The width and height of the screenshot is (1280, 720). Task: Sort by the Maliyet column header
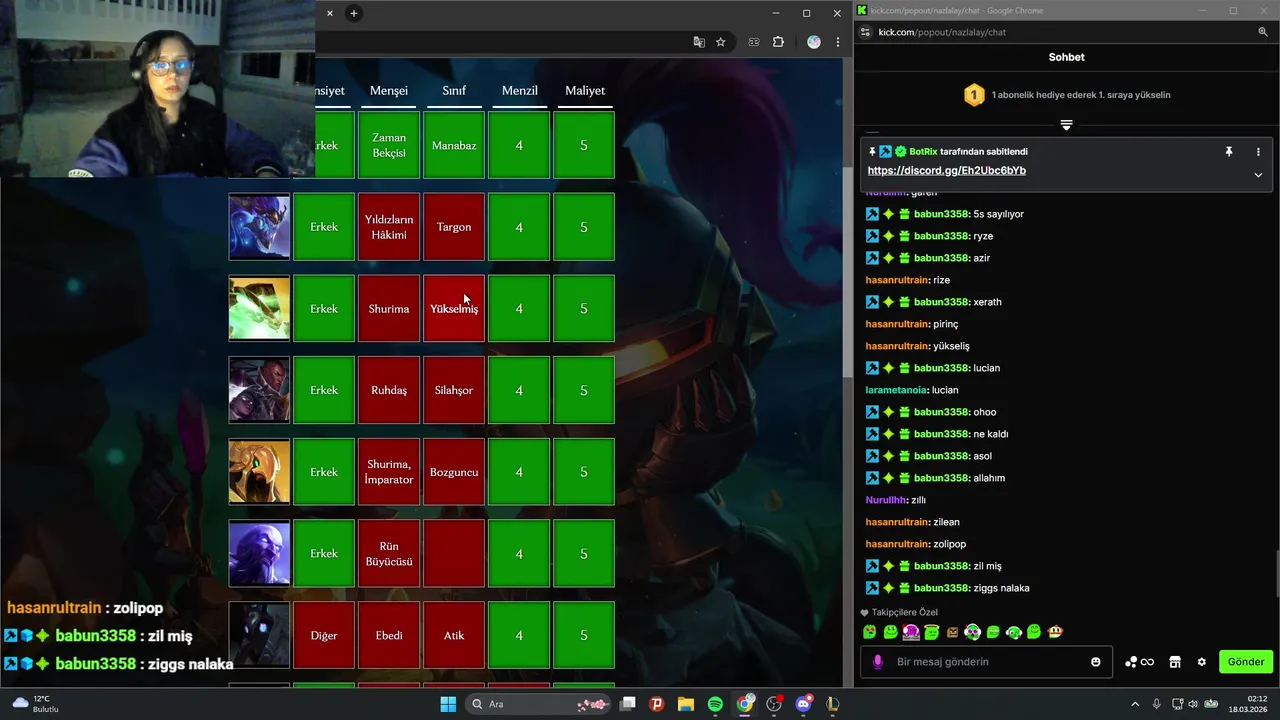click(584, 91)
